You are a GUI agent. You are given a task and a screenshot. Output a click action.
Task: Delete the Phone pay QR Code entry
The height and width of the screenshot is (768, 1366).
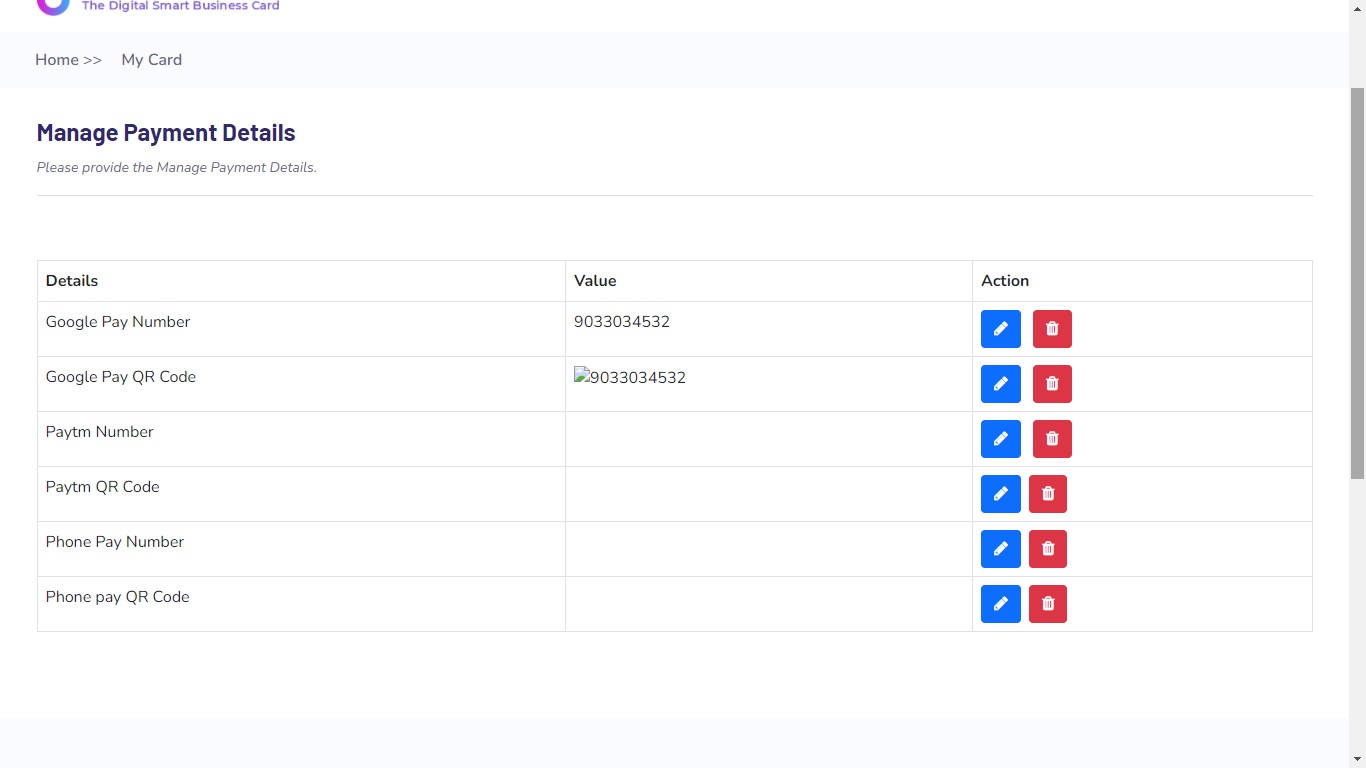pyautogui.click(x=1048, y=604)
